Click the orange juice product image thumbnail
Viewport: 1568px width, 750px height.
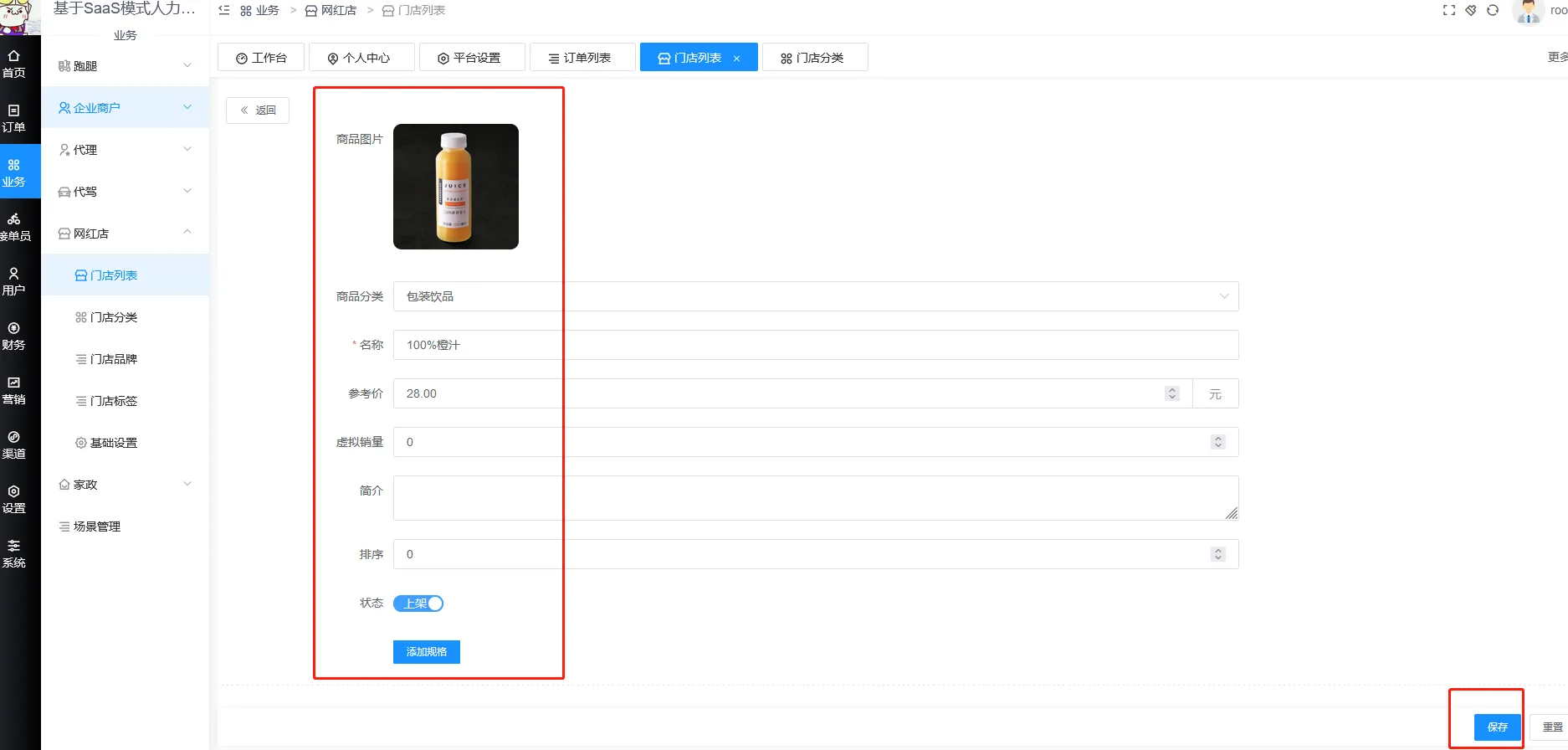click(456, 187)
